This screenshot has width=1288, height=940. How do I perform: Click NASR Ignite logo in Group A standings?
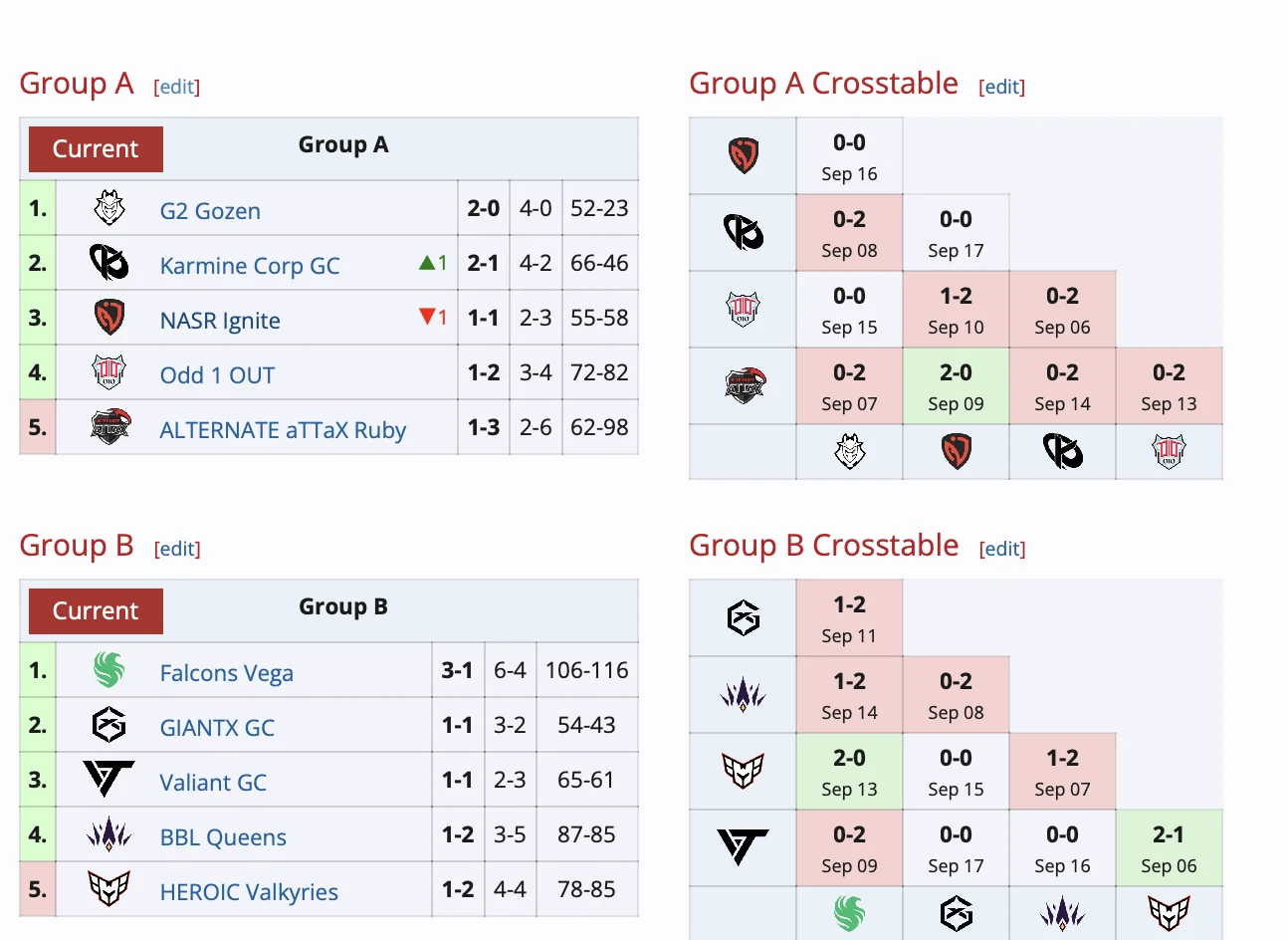108,318
